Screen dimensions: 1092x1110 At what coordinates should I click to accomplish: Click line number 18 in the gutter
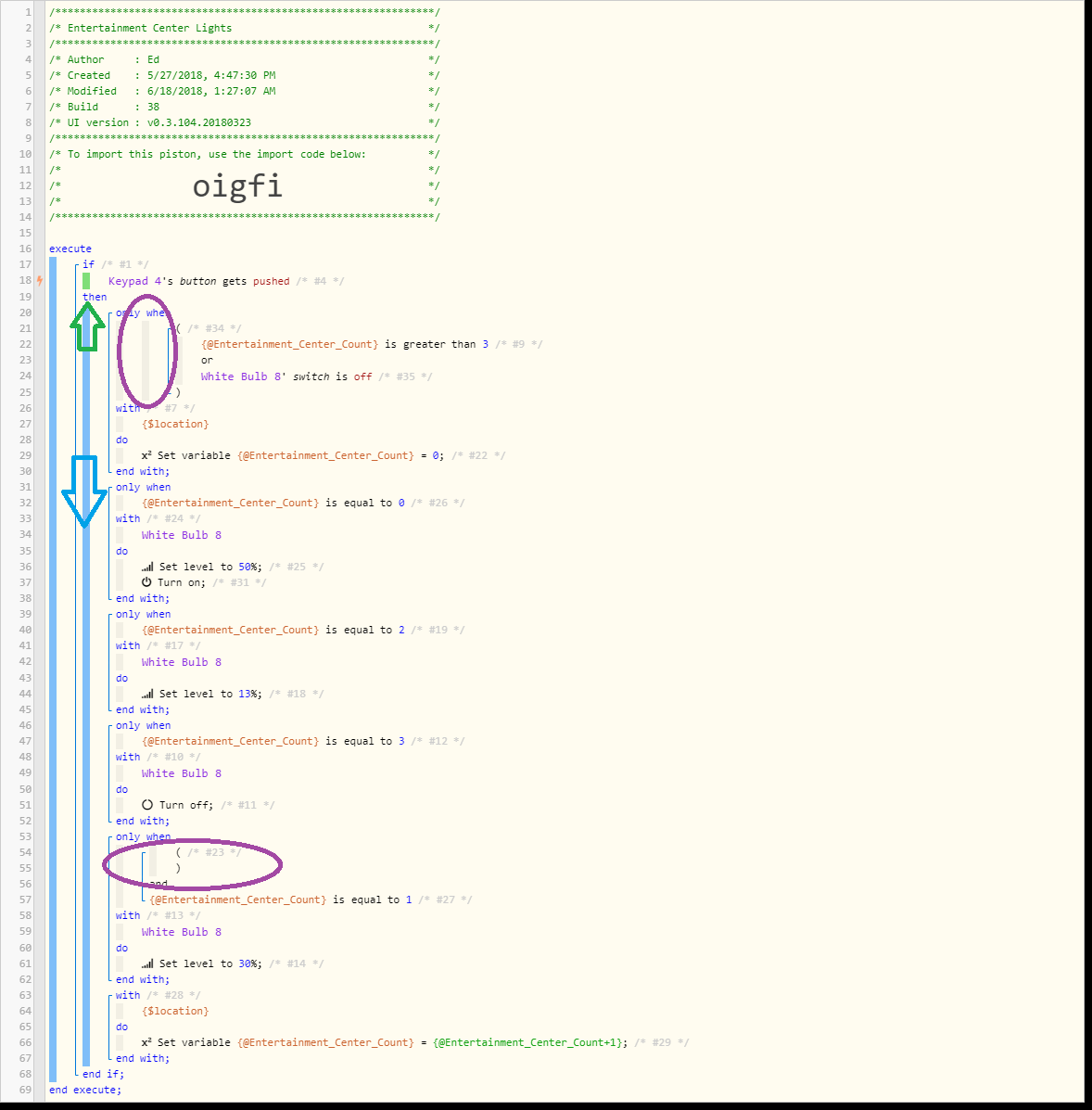[25, 280]
